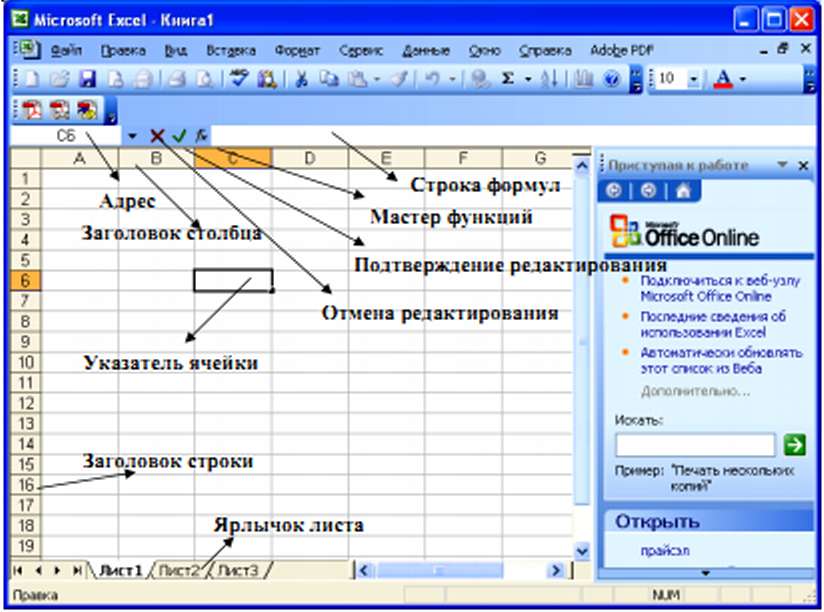Paste using the clipboard icon
This screenshot has height=612, width=824.
(358, 79)
